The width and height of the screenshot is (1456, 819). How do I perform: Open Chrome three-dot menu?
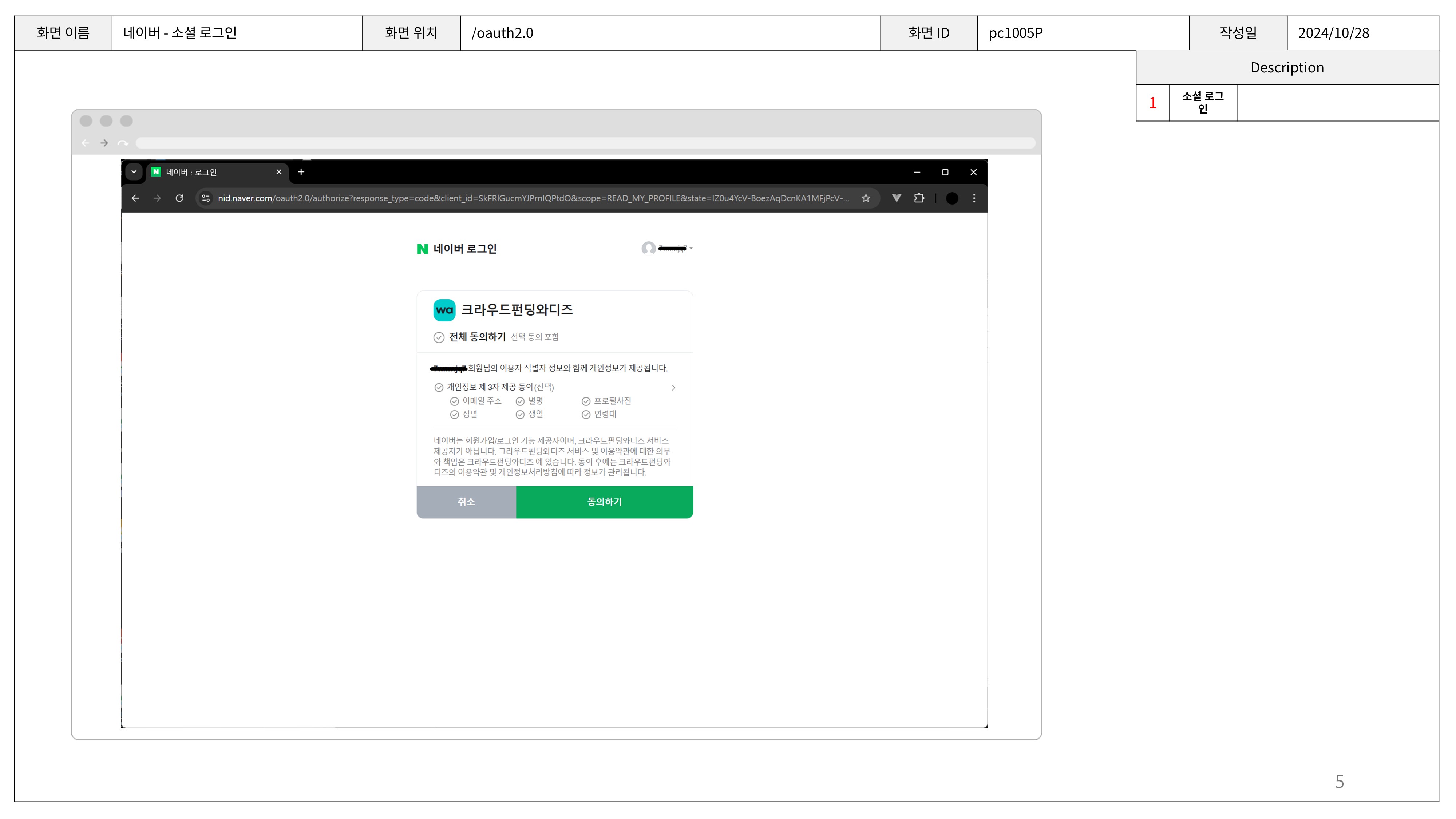click(x=973, y=198)
